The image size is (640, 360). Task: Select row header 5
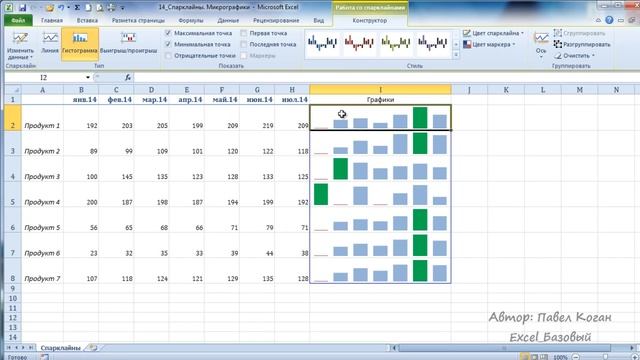coord(13,194)
